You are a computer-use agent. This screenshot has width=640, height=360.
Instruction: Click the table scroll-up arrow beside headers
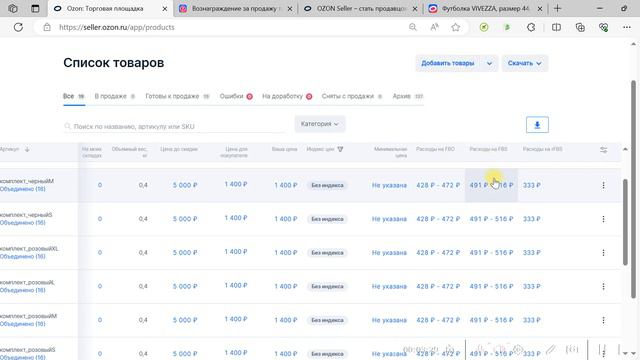coord(625,149)
